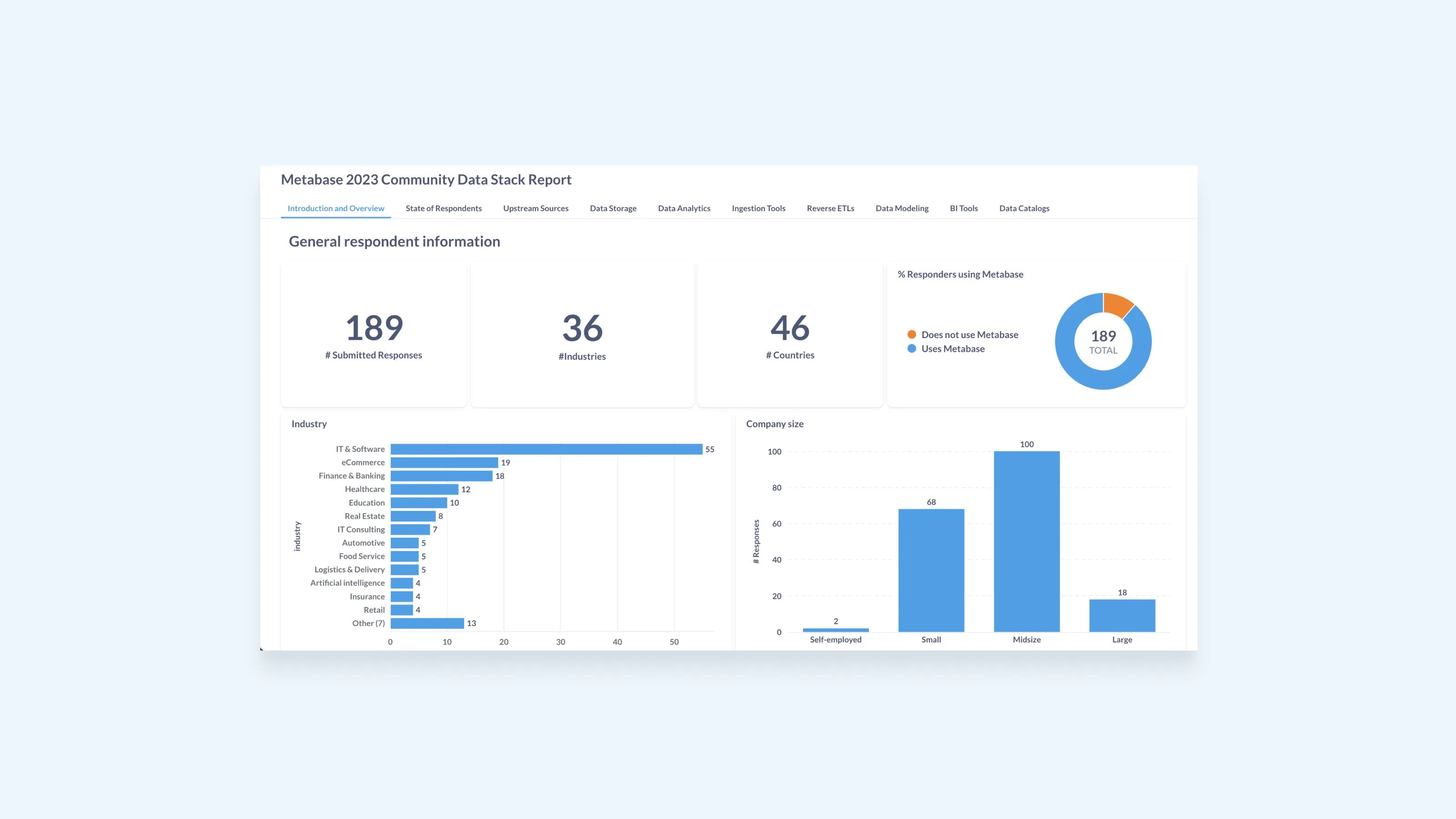The width and height of the screenshot is (1456, 819).
Task: Open the Upstream Sources tab
Action: [535, 208]
